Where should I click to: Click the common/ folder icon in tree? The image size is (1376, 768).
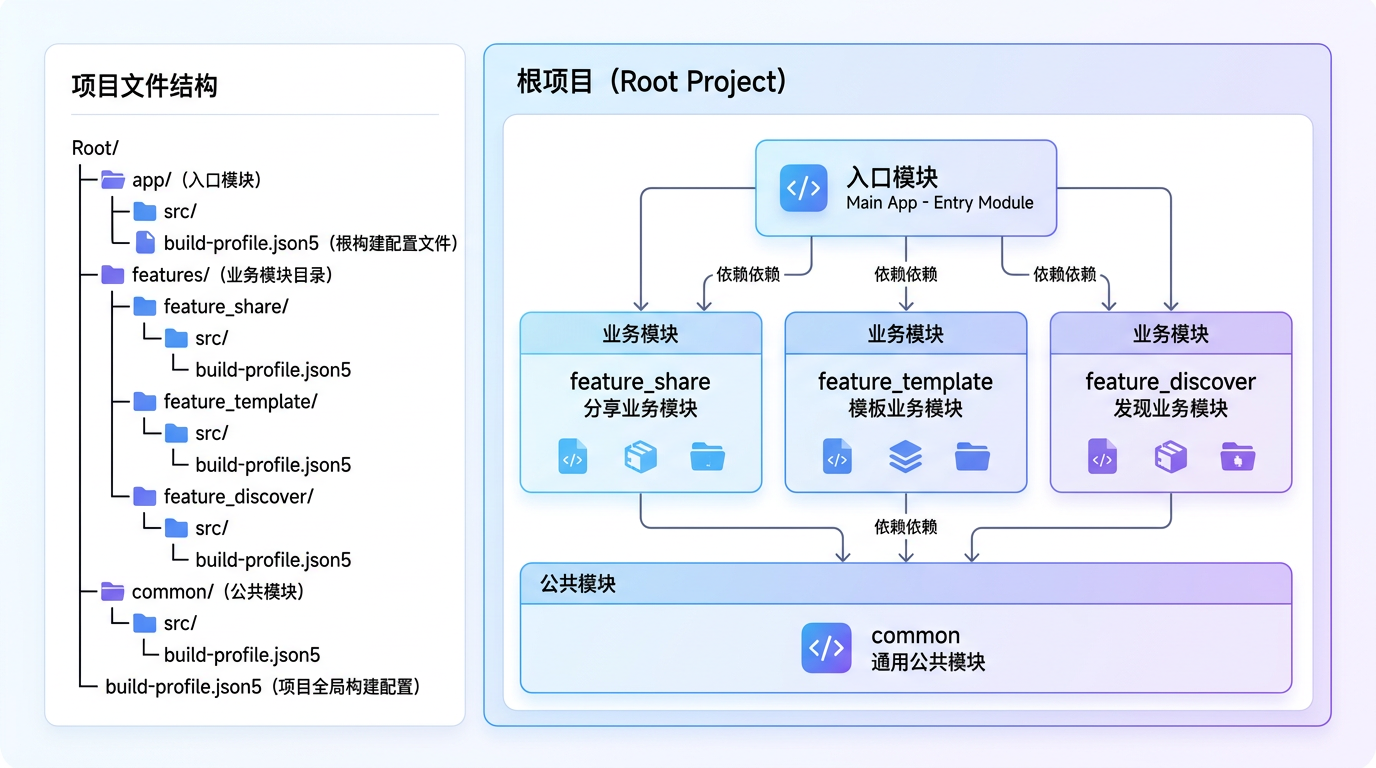(113, 592)
